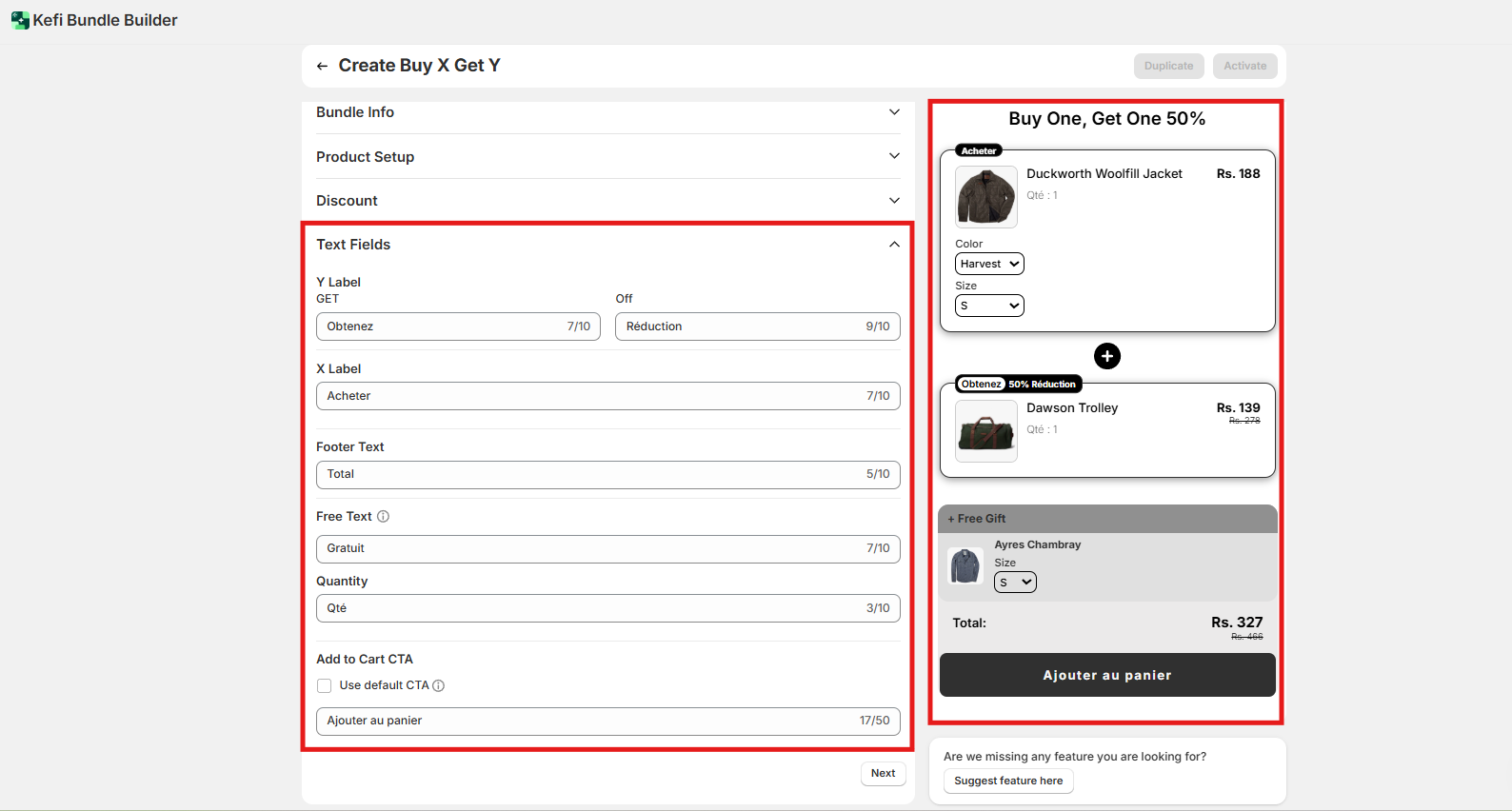This screenshot has height=811, width=1512.
Task: Click the back arrow beside Create Buy X Get Y
Action: click(322, 67)
